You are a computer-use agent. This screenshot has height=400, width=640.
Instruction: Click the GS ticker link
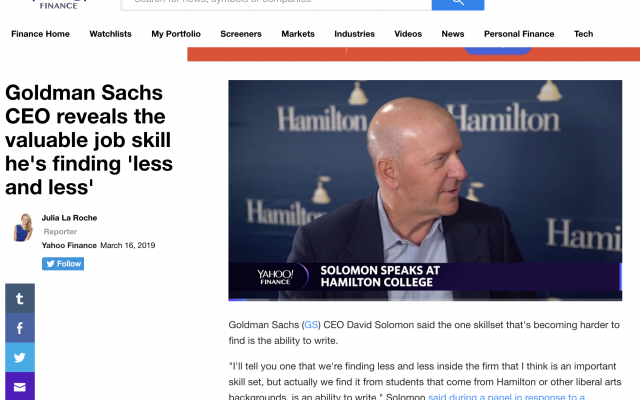pos(311,325)
